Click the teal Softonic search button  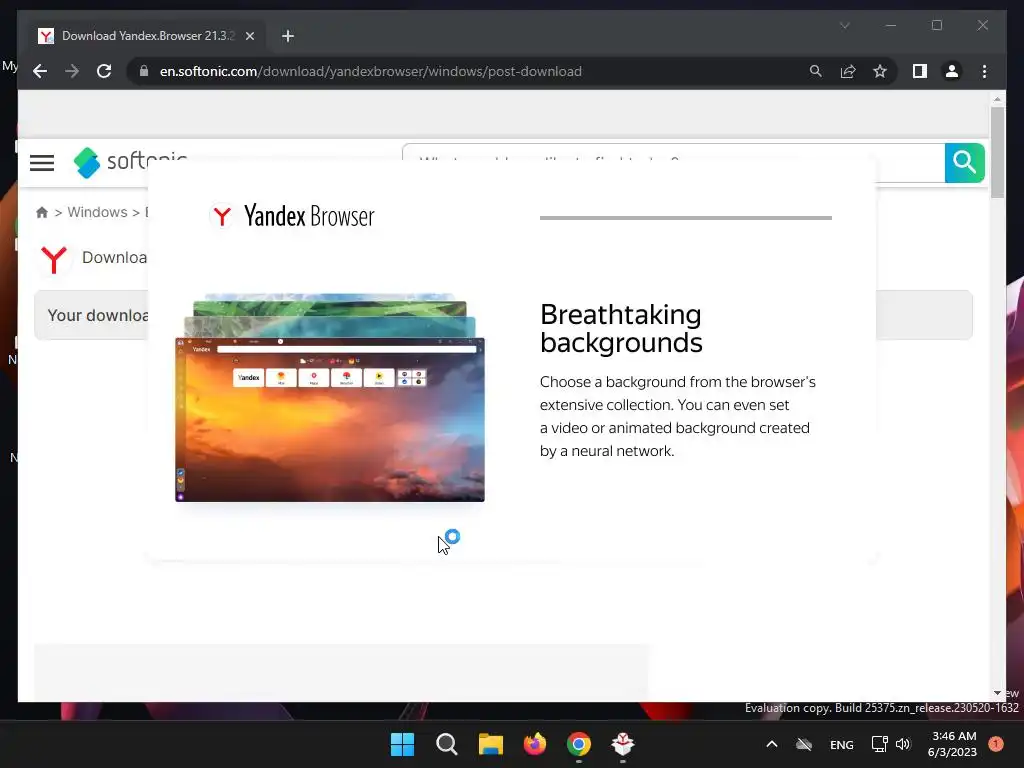pyautogui.click(x=965, y=163)
